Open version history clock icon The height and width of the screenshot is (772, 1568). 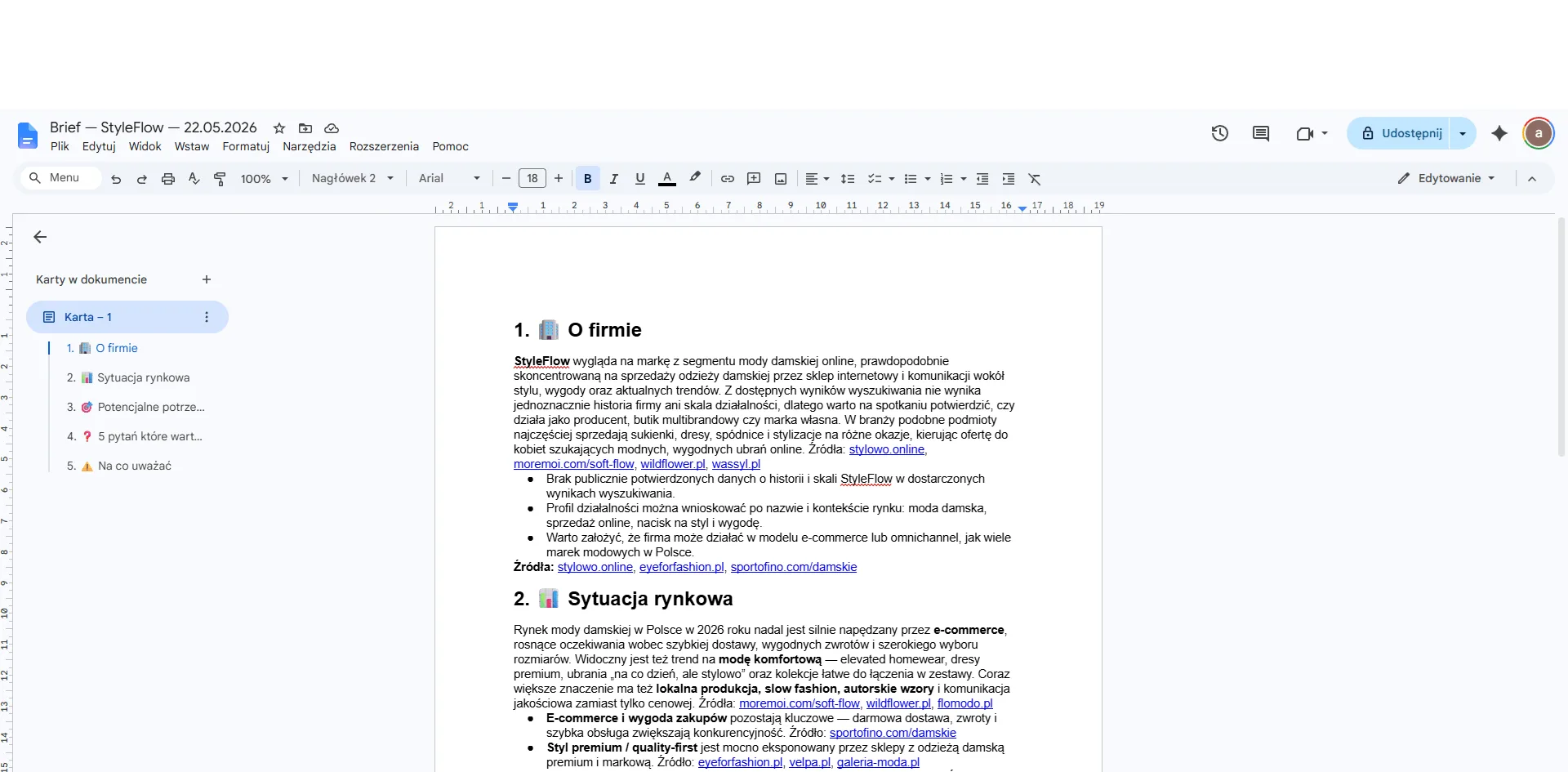(1220, 133)
